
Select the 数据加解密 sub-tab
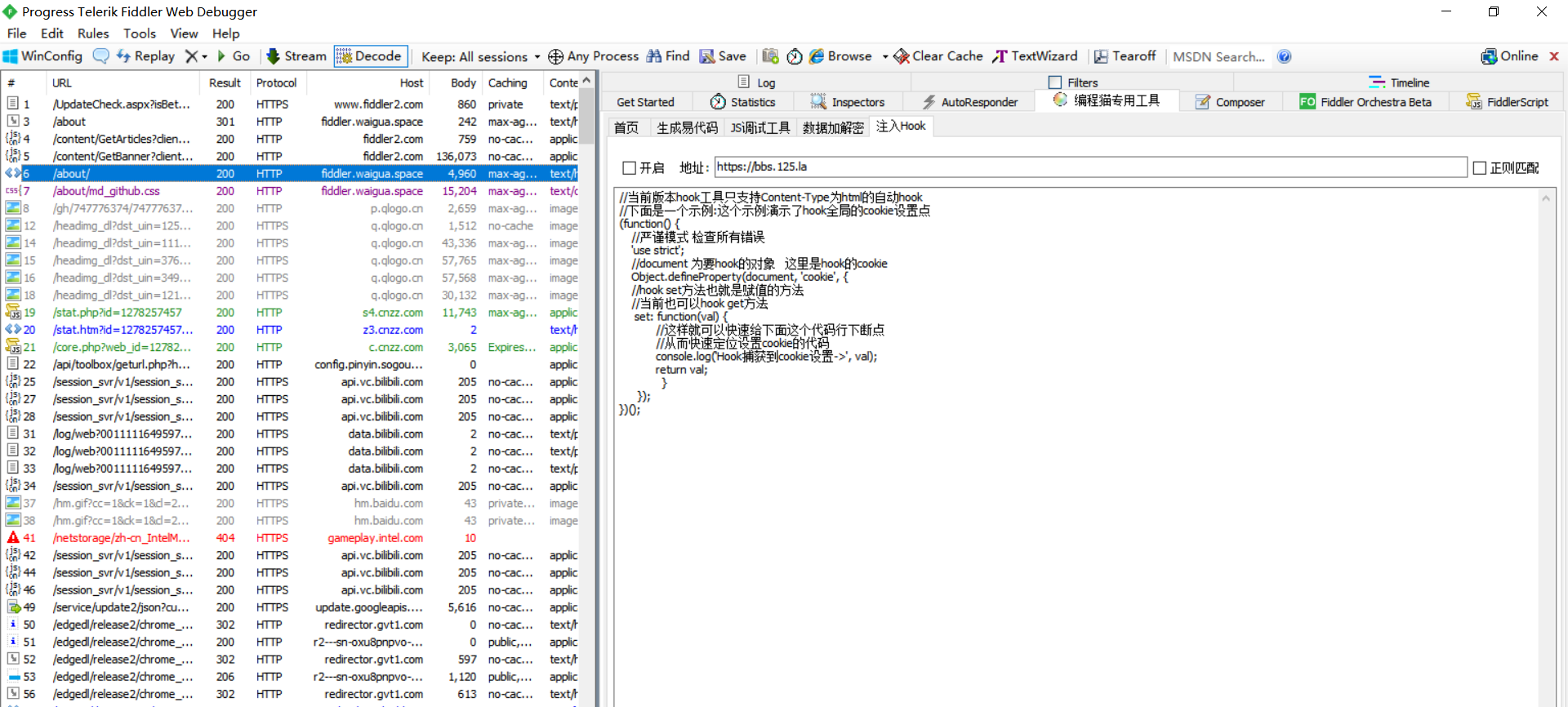(833, 127)
